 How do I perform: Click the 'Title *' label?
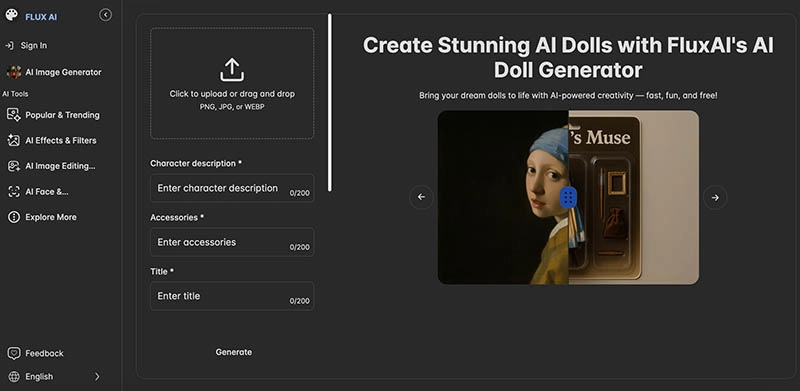point(162,272)
